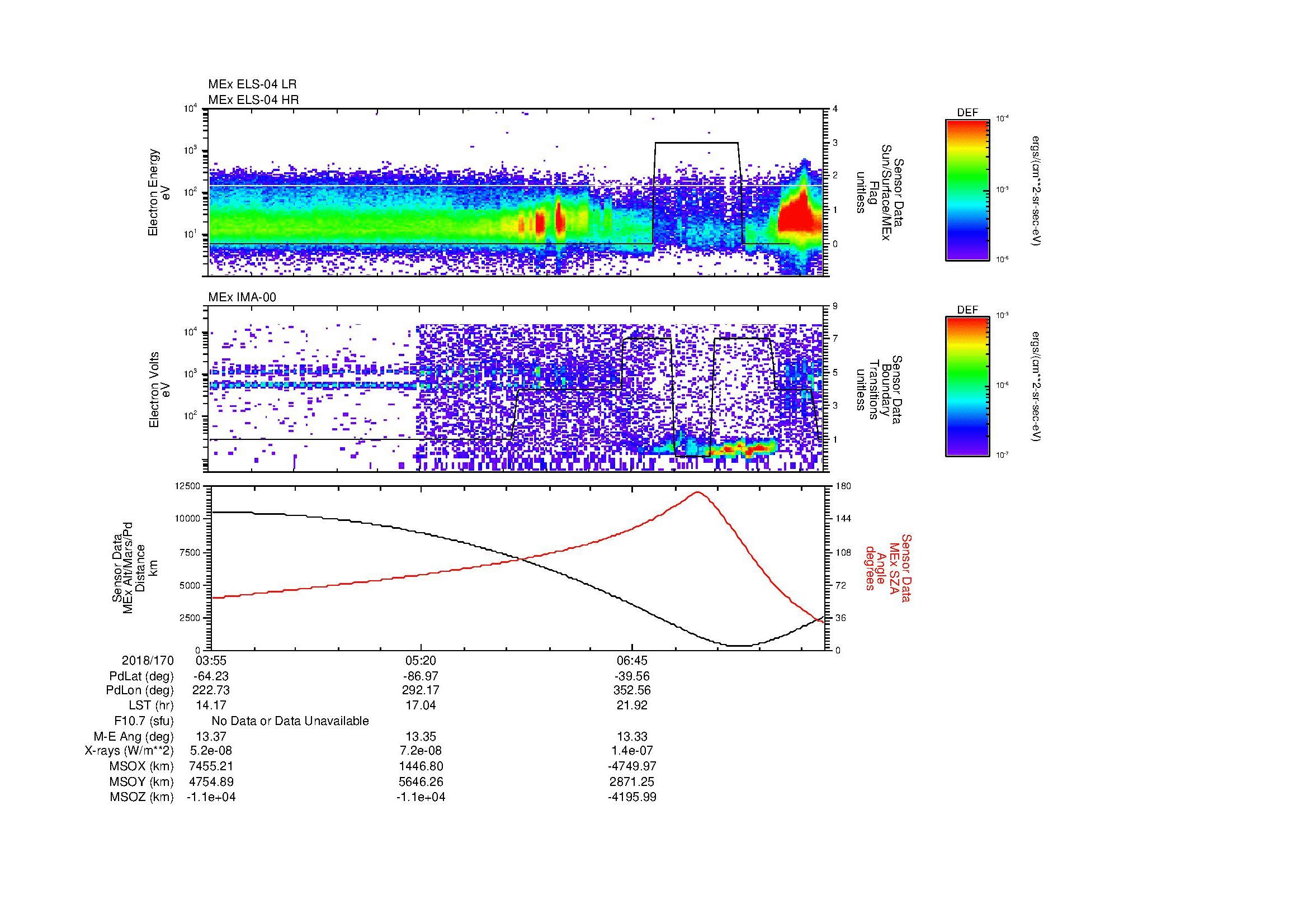Click the M-E angle value 13.33
The width and height of the screenshot is (1308, 924).
(632, 737)
